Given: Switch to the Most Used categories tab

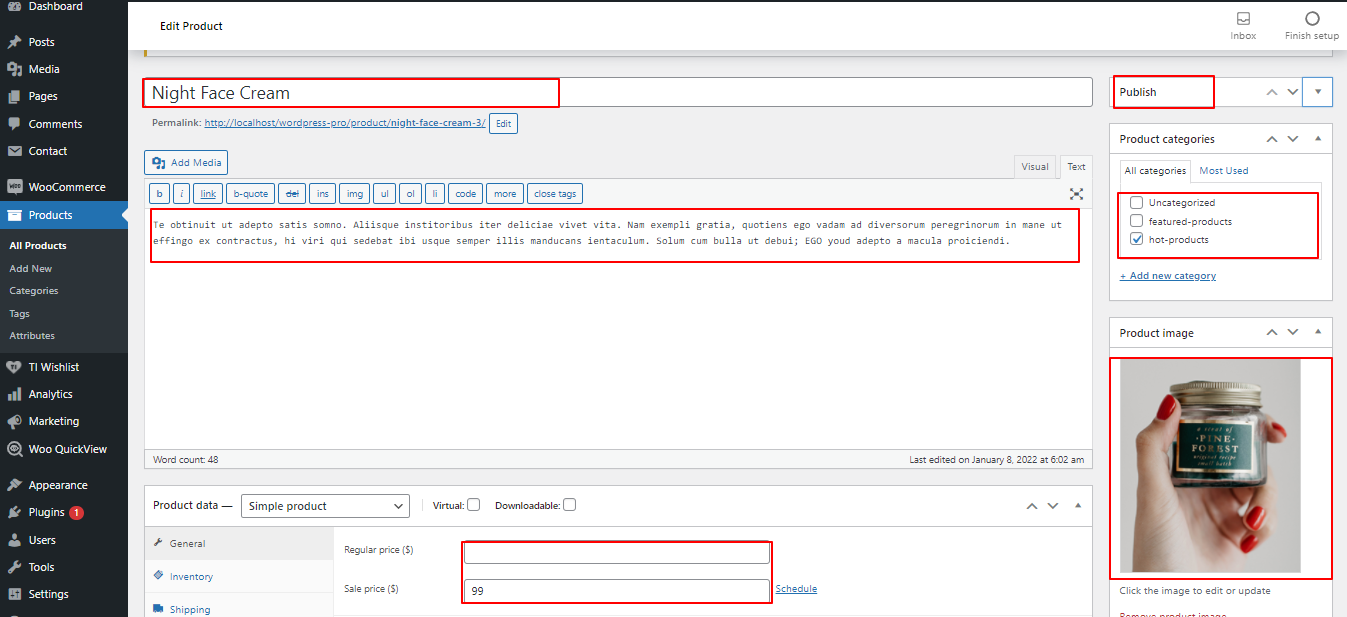Looking at the screenshot, I should tap(1224, 171).
